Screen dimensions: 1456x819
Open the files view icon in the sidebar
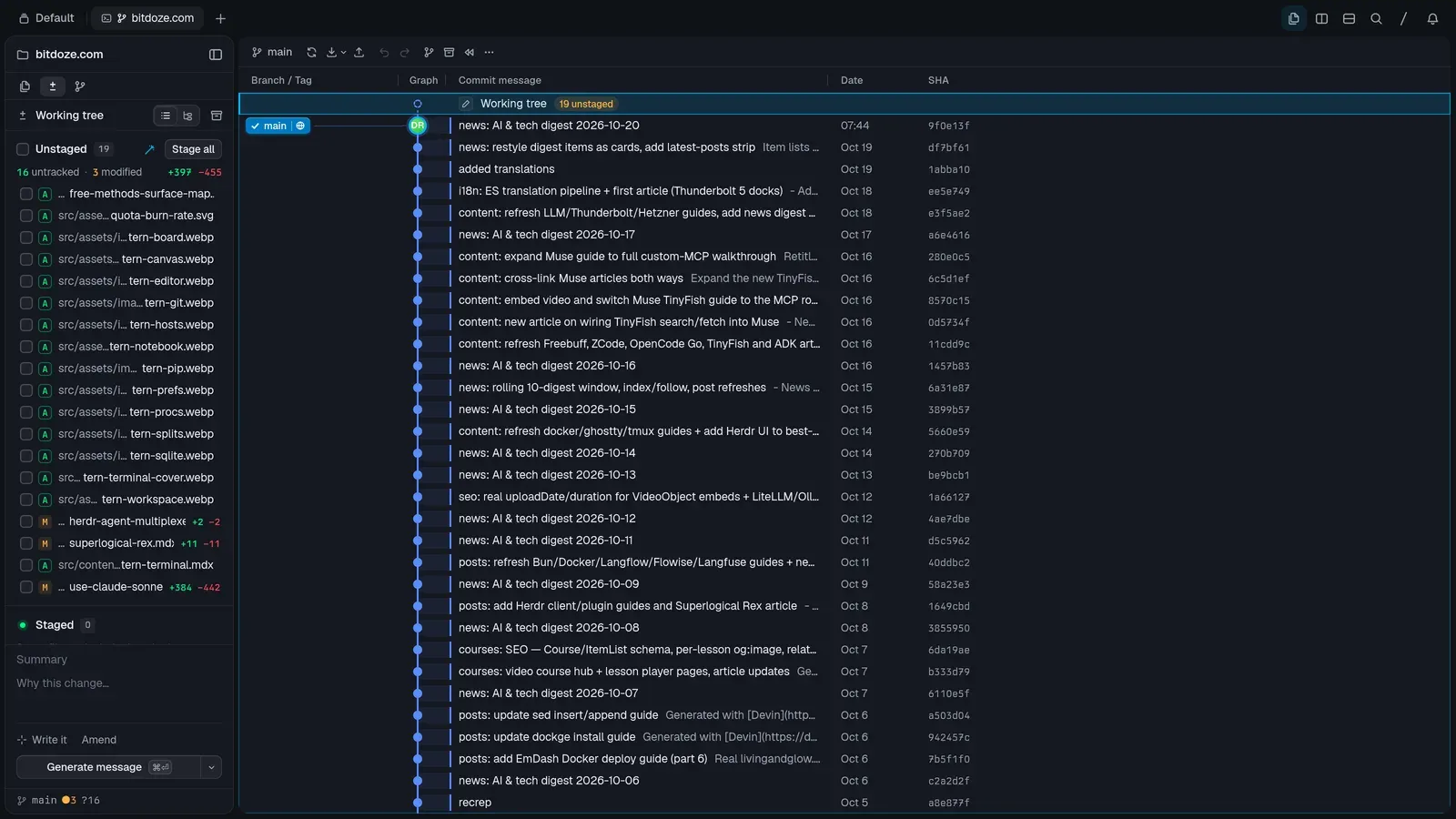[25, 86]
